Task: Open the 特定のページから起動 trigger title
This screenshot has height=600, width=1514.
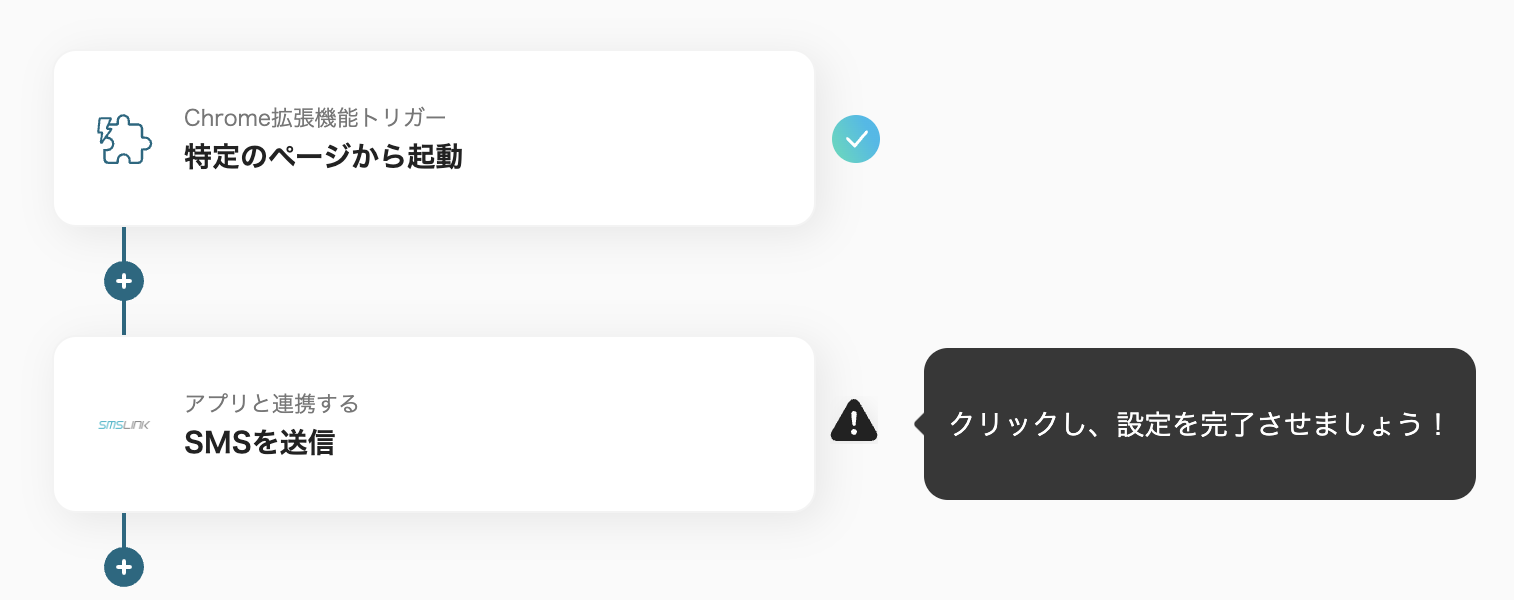Action: click(x=323, y=157)
